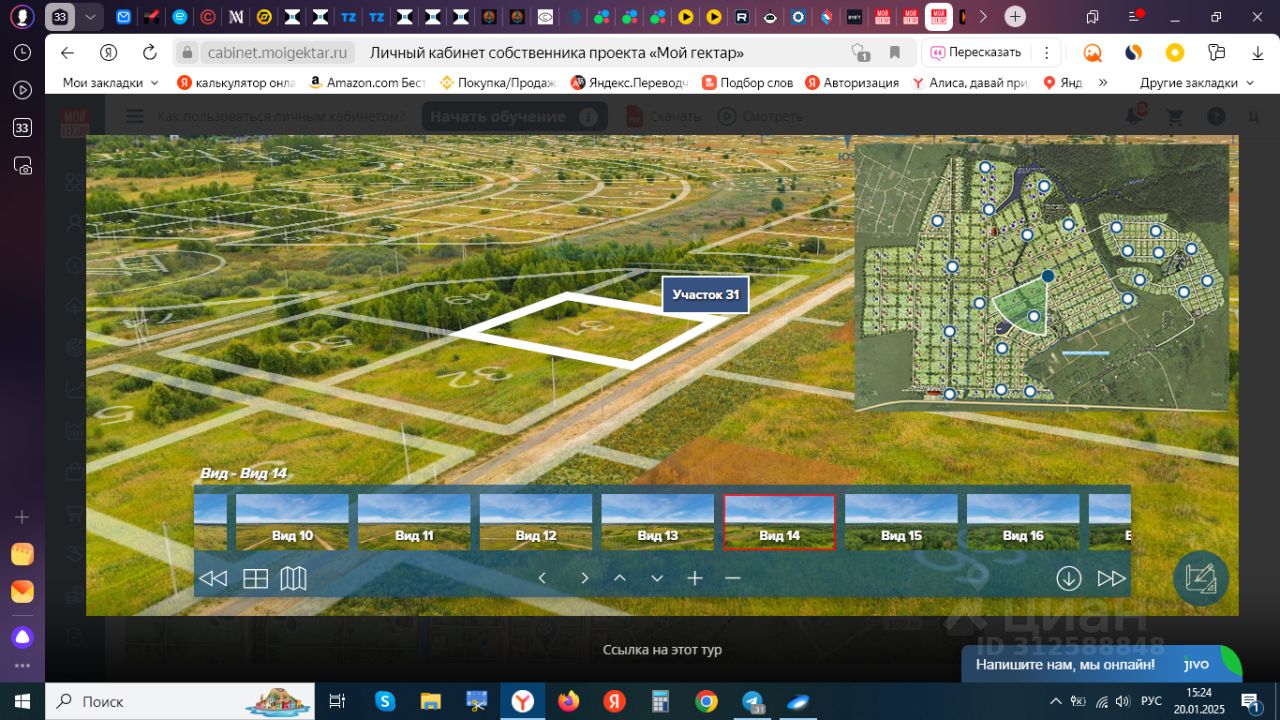Zoom in the panorama with the plus icon

coord(695,578)
